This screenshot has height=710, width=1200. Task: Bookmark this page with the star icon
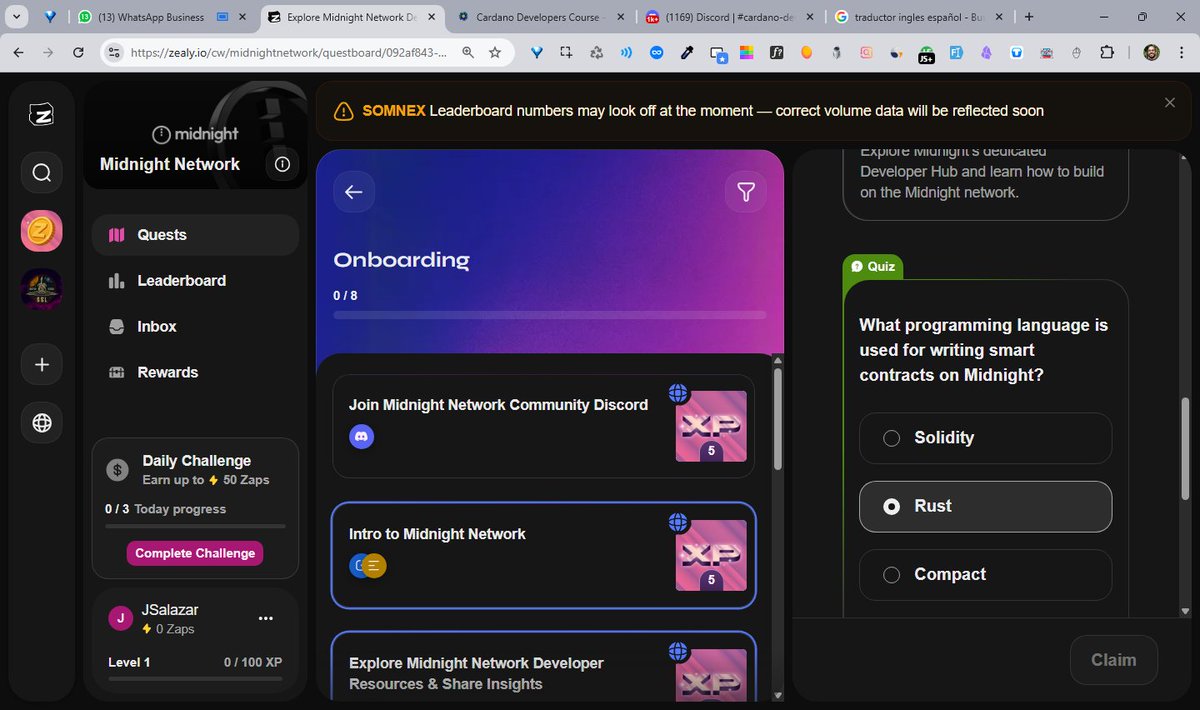pyautogui.click(x=495, y=52)
